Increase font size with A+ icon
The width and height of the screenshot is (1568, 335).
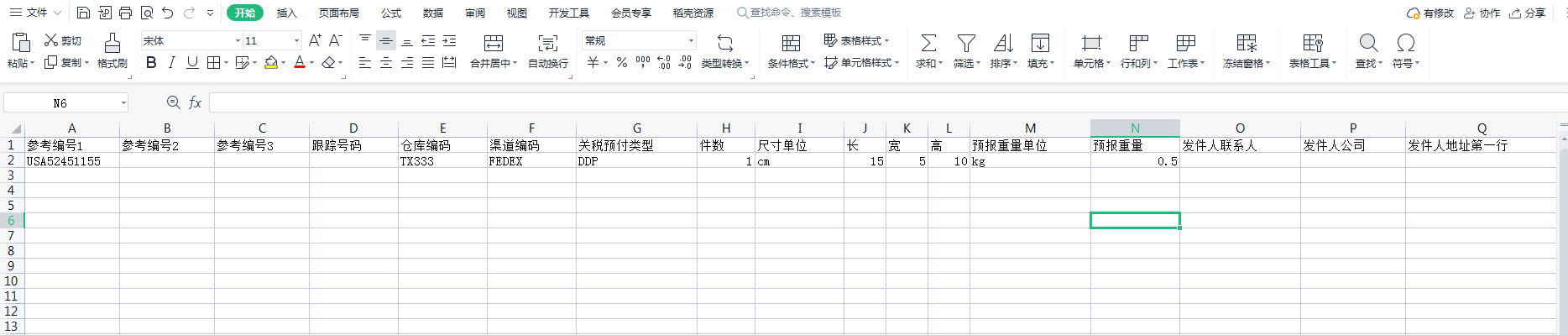tap(315, 40)
